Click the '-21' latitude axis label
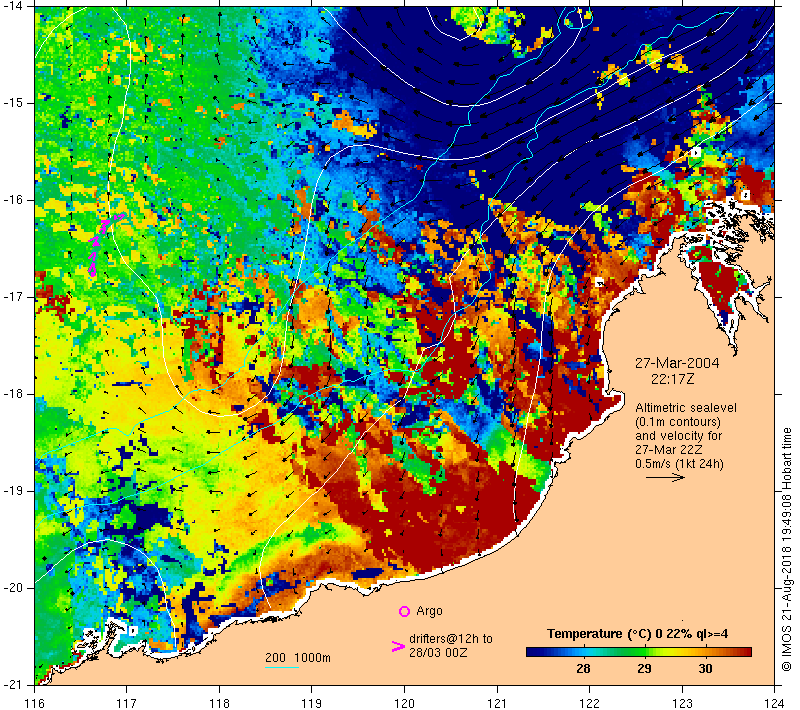800x710 pixels. 12,685
